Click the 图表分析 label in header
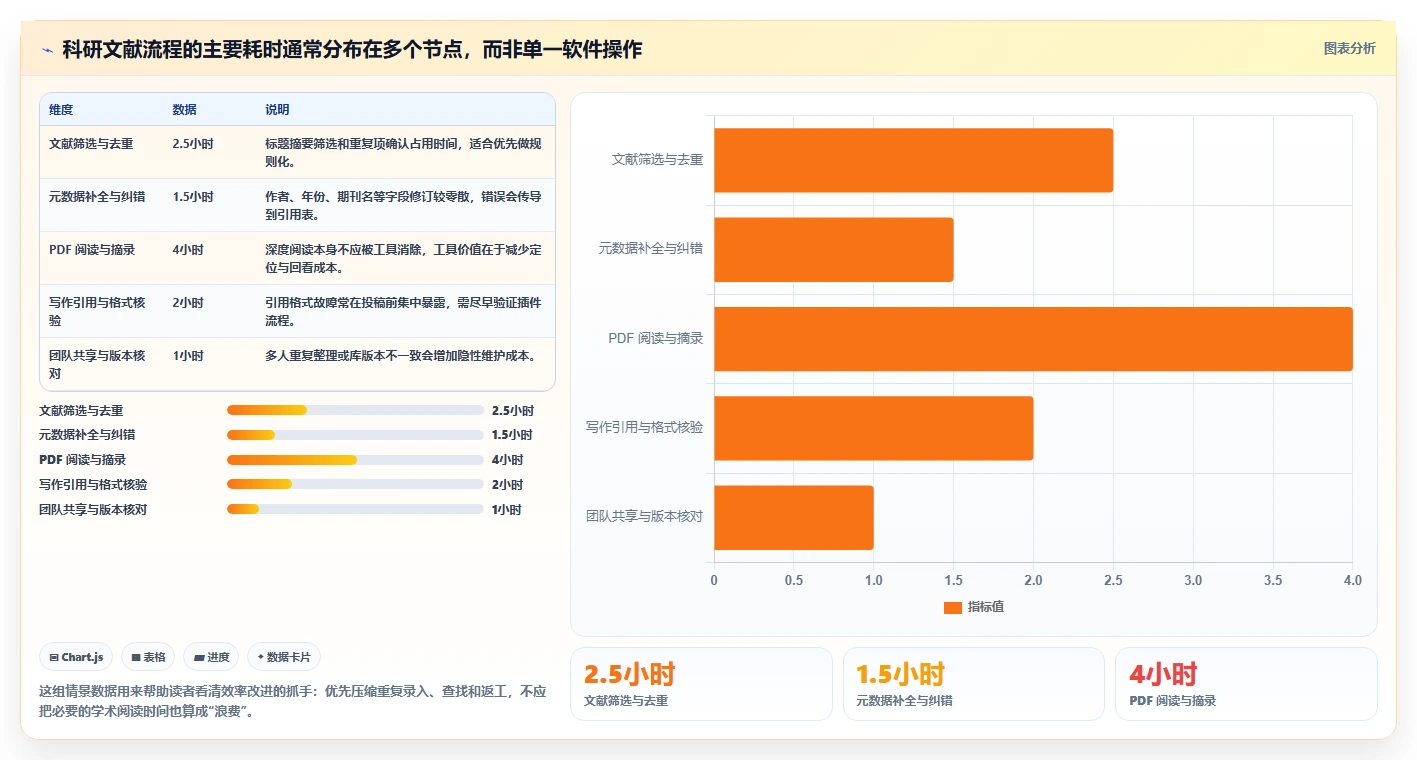The height and width of the screenshot is (760, 1417). [x=1349, y=48]
